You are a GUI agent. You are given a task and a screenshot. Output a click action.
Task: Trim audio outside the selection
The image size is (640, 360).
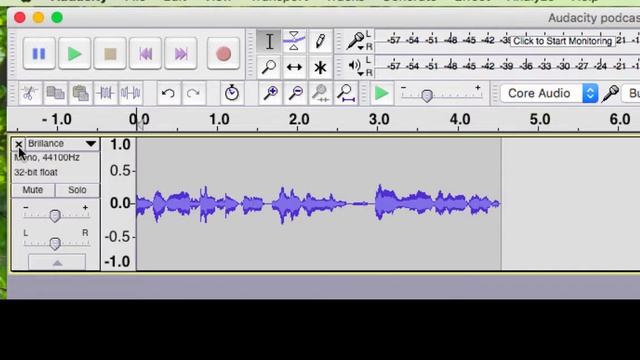[x=105, y=93]
